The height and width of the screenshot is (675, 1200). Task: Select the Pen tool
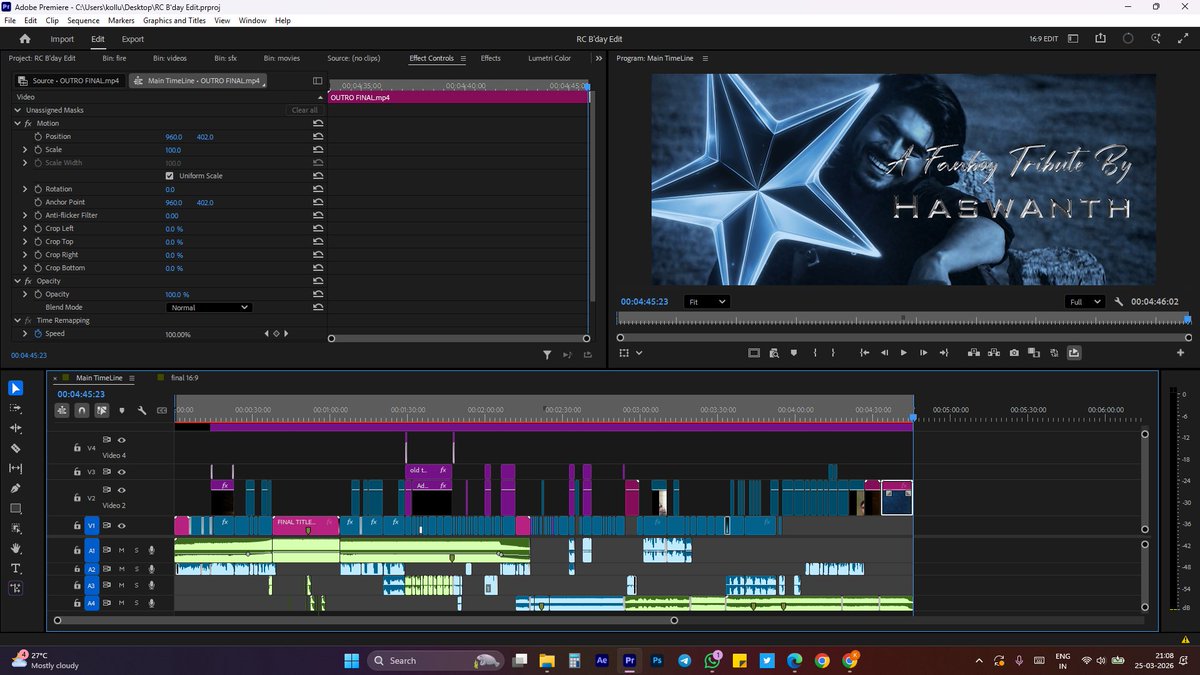16,488
